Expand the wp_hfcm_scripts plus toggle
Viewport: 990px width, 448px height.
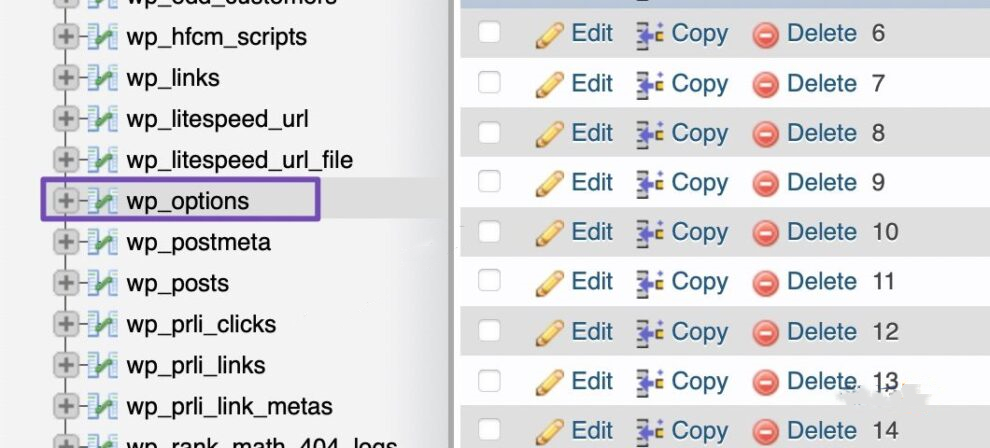(x=65, y=37)
